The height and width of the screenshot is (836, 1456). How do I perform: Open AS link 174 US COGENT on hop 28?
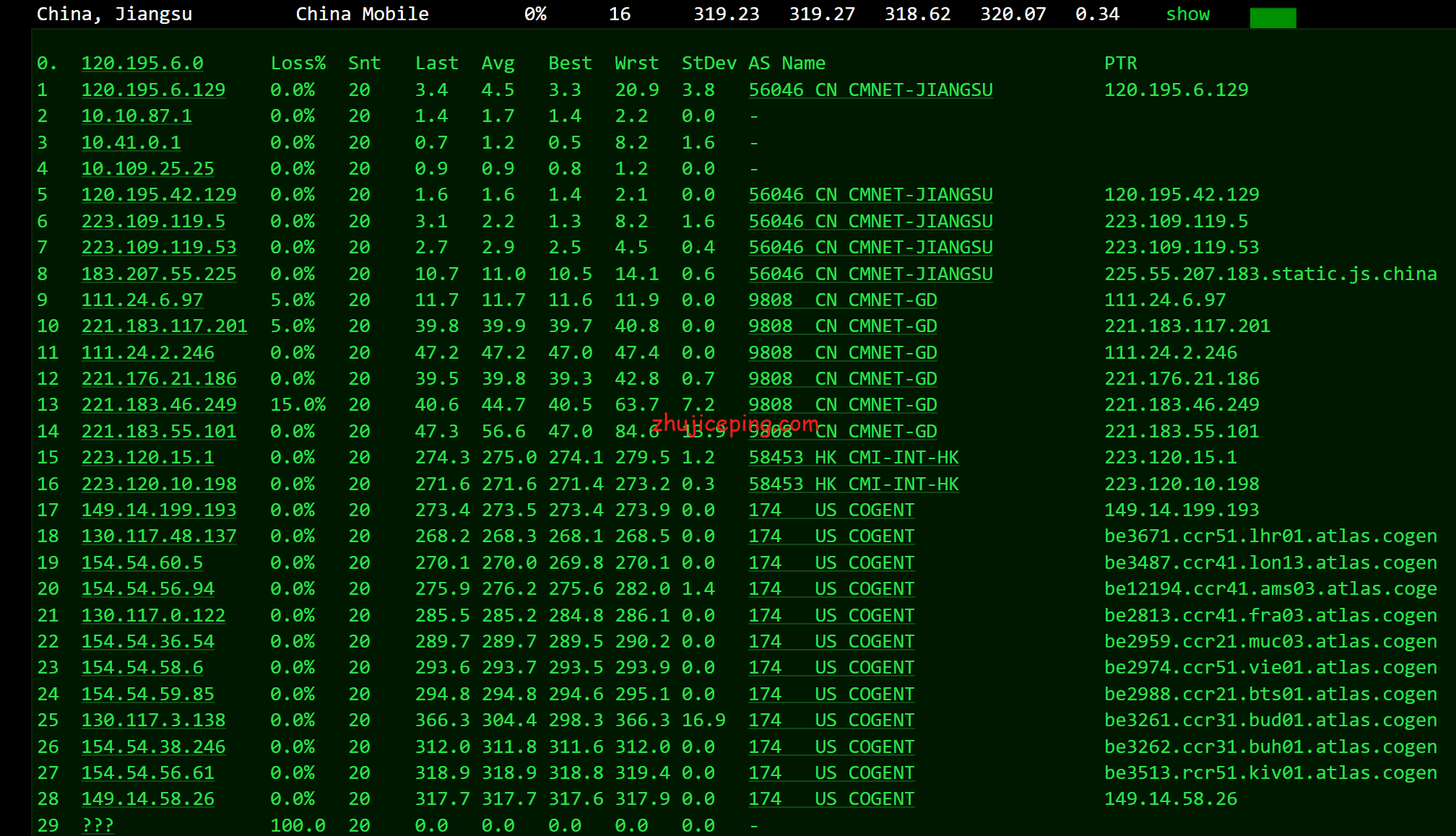point(831,798)
